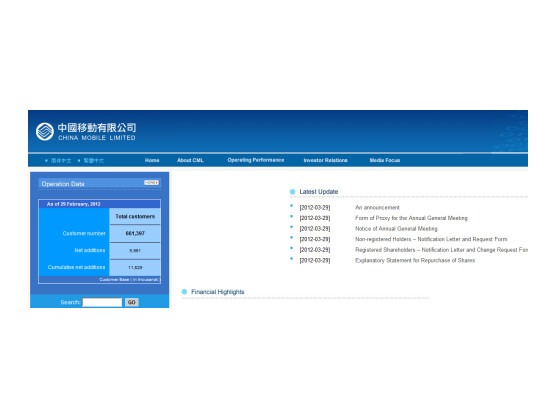
Task: Open Registered Shareholders Notification Letter link
Action: pos(441,250)
